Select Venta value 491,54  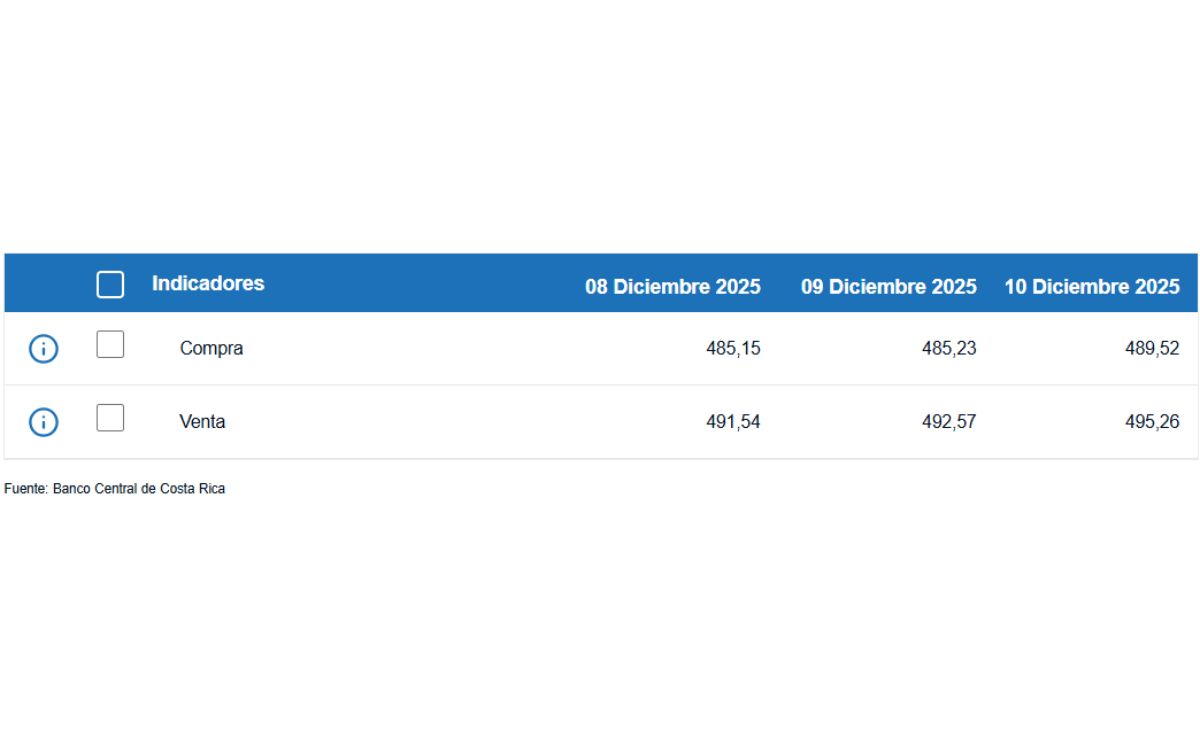pos(733,422)
